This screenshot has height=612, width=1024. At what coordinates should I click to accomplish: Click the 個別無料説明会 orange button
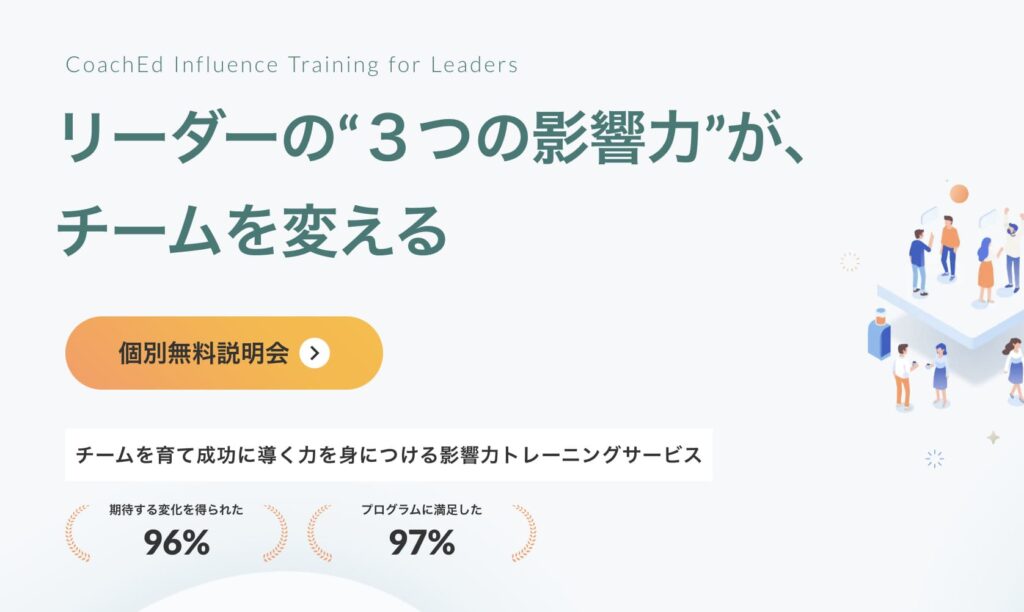pyautogui.click(x=224, y=353)
